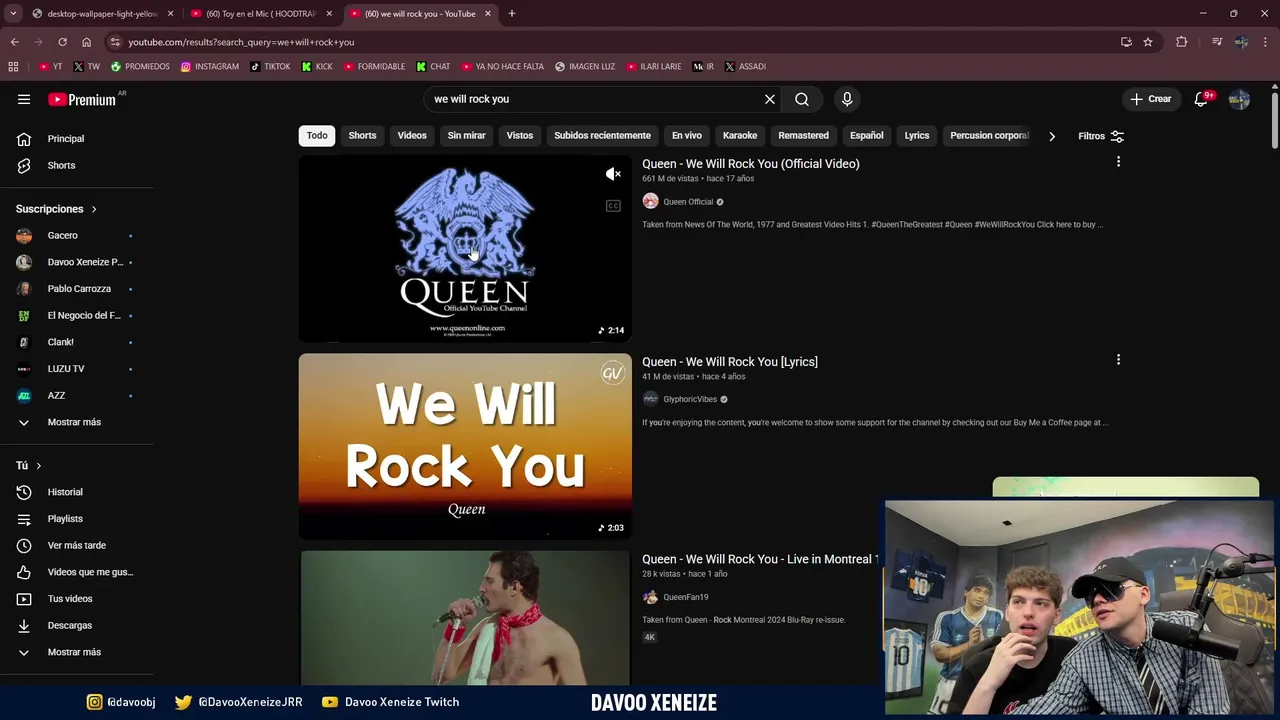This screenshot has height=720, width=1280.
Task: Select the Percusion corporal chip
Action: pyautogui.click(x=988, y=136)
